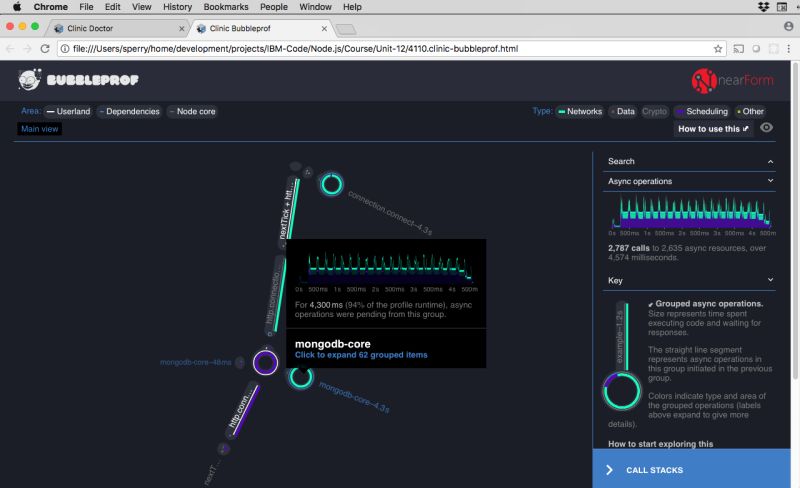Click the mongodb-core–48ms label
The width and height of the screenshot is (800, 488).
pos(195,362)
